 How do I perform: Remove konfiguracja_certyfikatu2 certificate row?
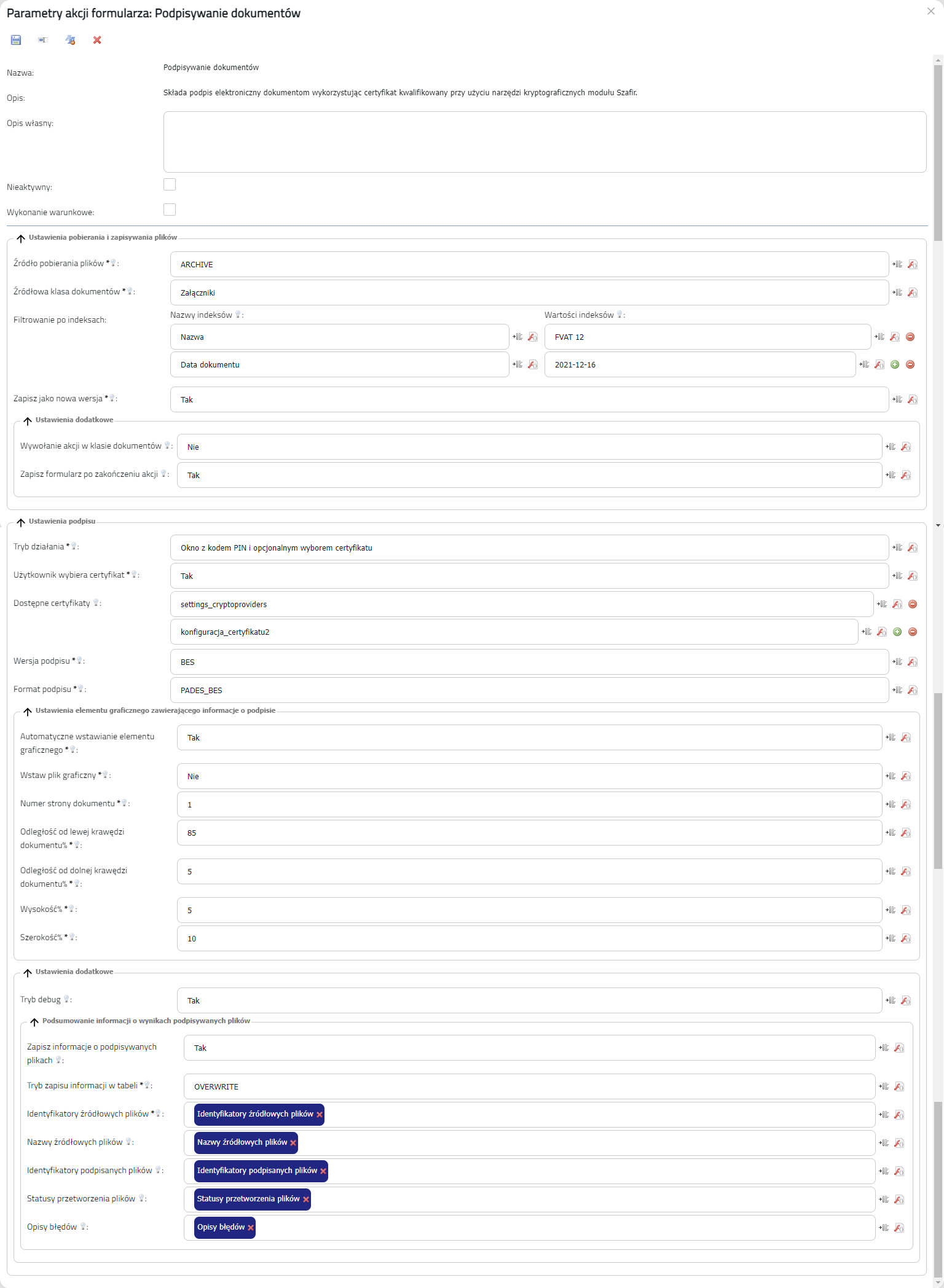click(913, 632)
